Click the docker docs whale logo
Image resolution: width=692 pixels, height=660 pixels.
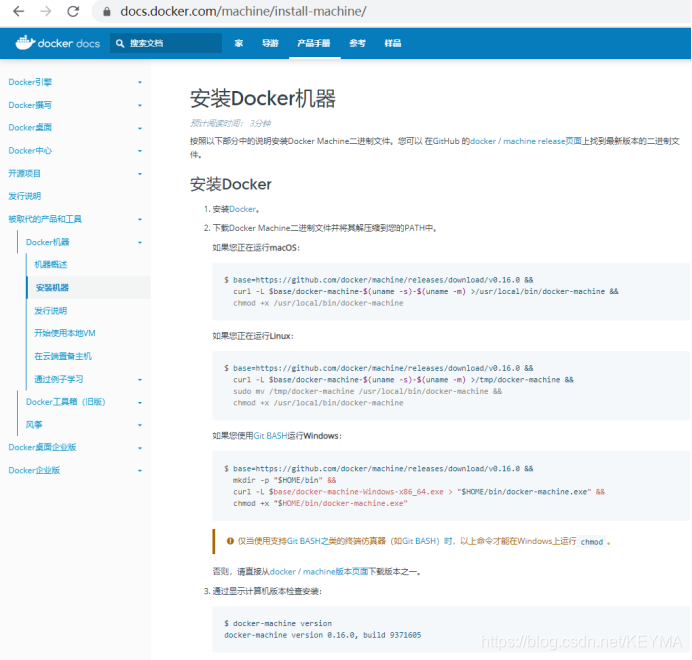pos(57,43)
